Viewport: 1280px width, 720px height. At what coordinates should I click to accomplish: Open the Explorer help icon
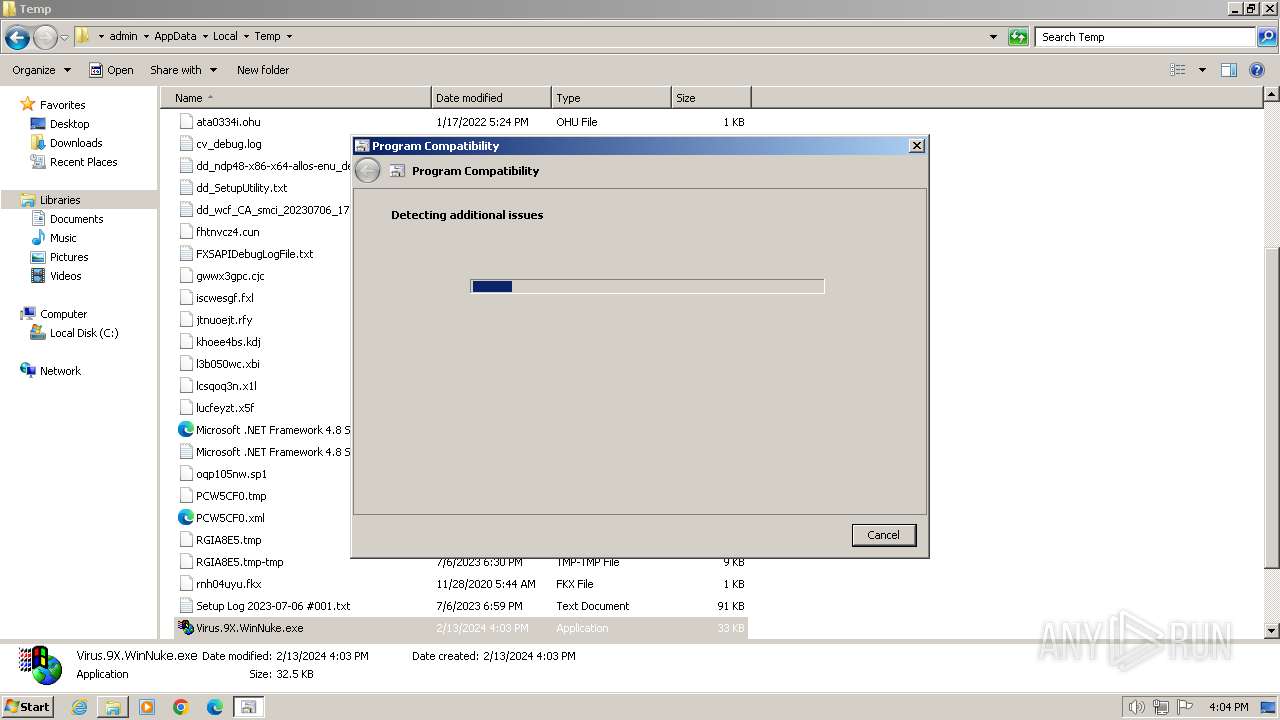(x=1258, y=70)
